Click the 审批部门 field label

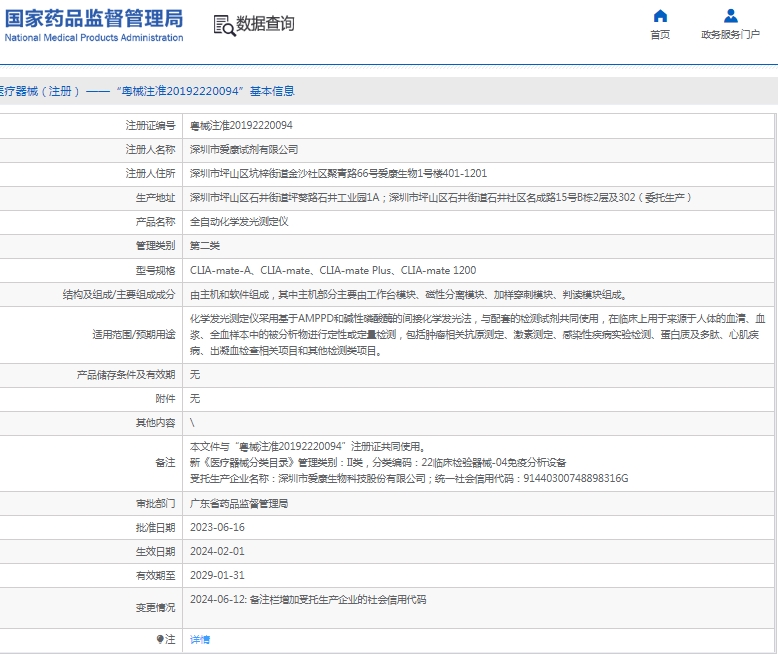tap(155, 504)
